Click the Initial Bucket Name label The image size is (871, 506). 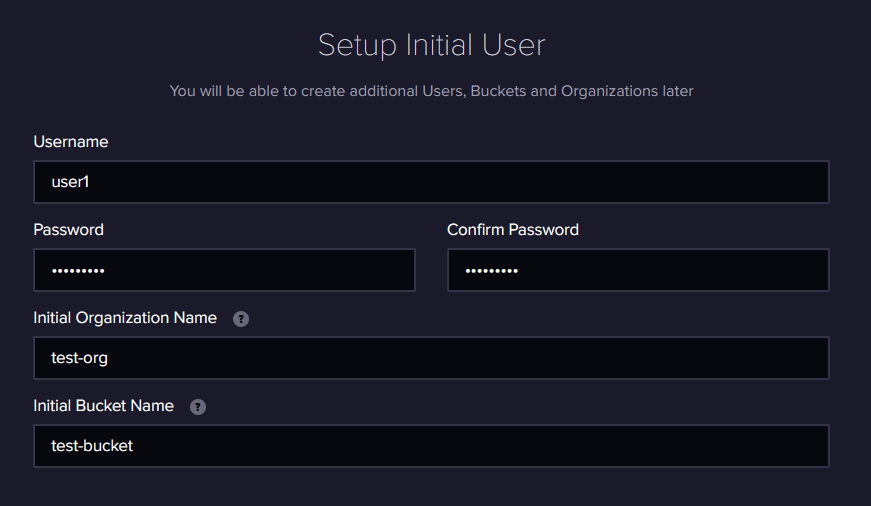tap(103, 405)
